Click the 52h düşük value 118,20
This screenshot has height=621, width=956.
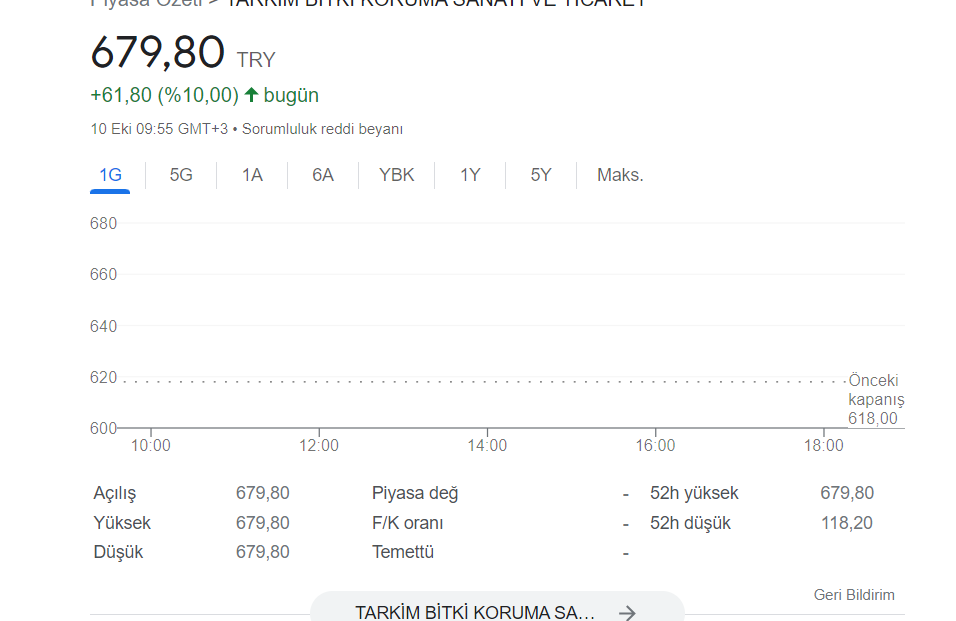pos(847,523)
